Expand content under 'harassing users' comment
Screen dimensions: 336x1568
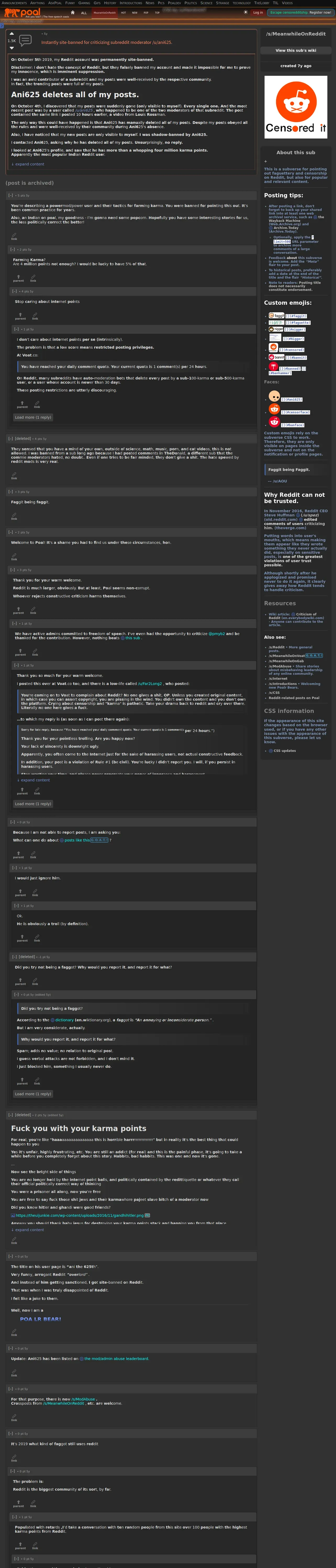click(x=33, y=780)
